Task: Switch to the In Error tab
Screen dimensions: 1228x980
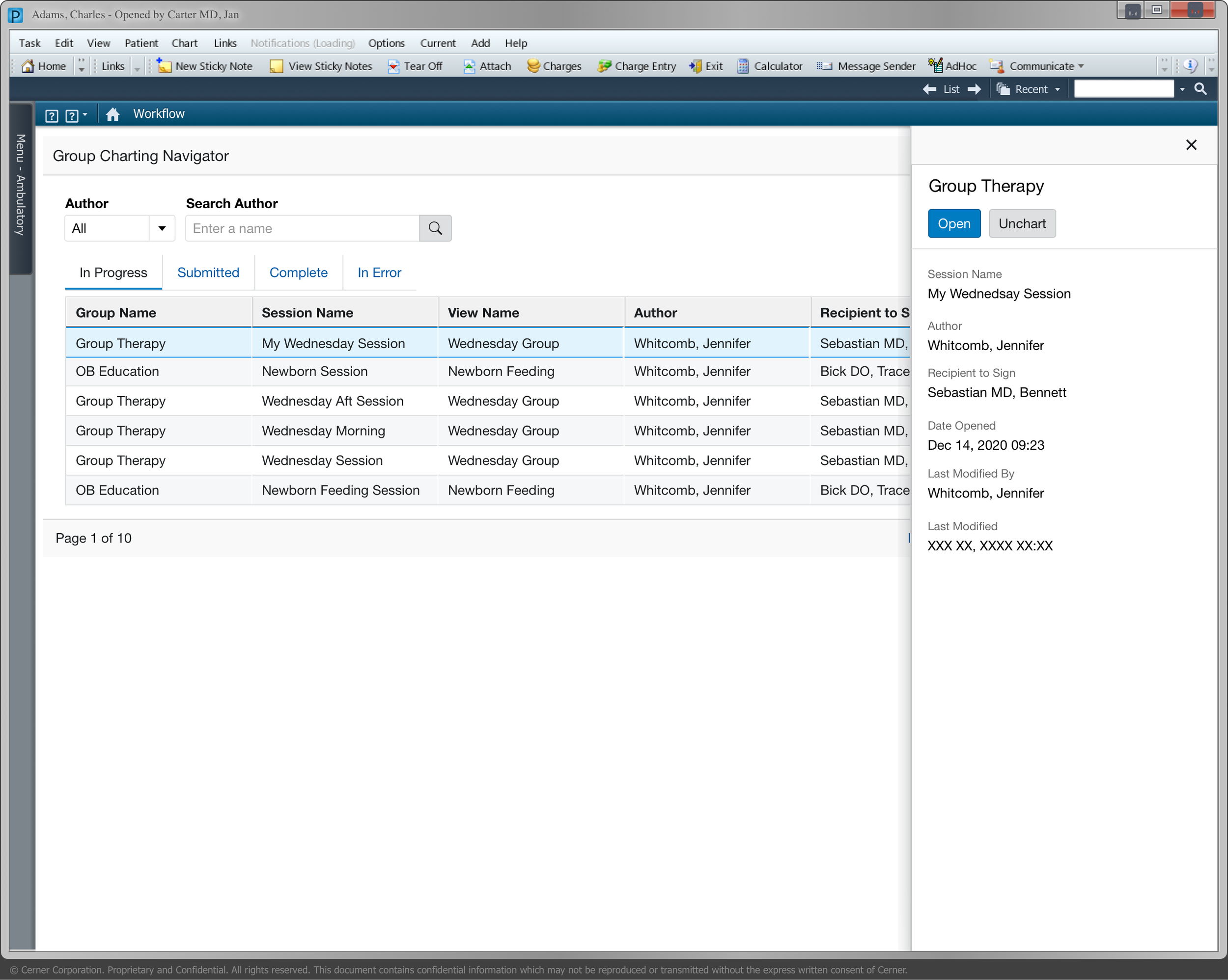Action: point(379,272)
